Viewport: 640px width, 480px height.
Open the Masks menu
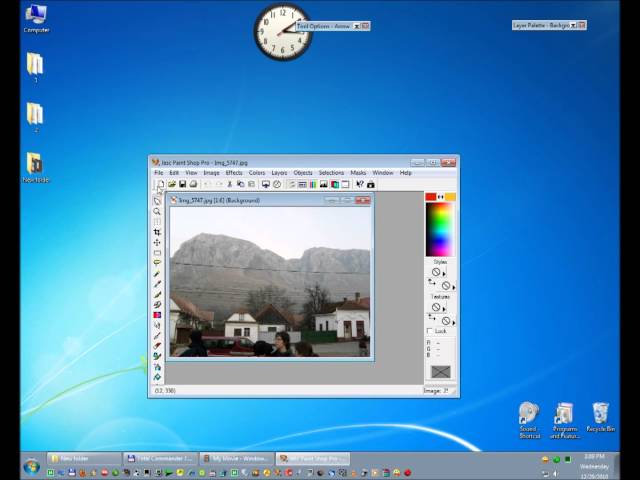358,173
